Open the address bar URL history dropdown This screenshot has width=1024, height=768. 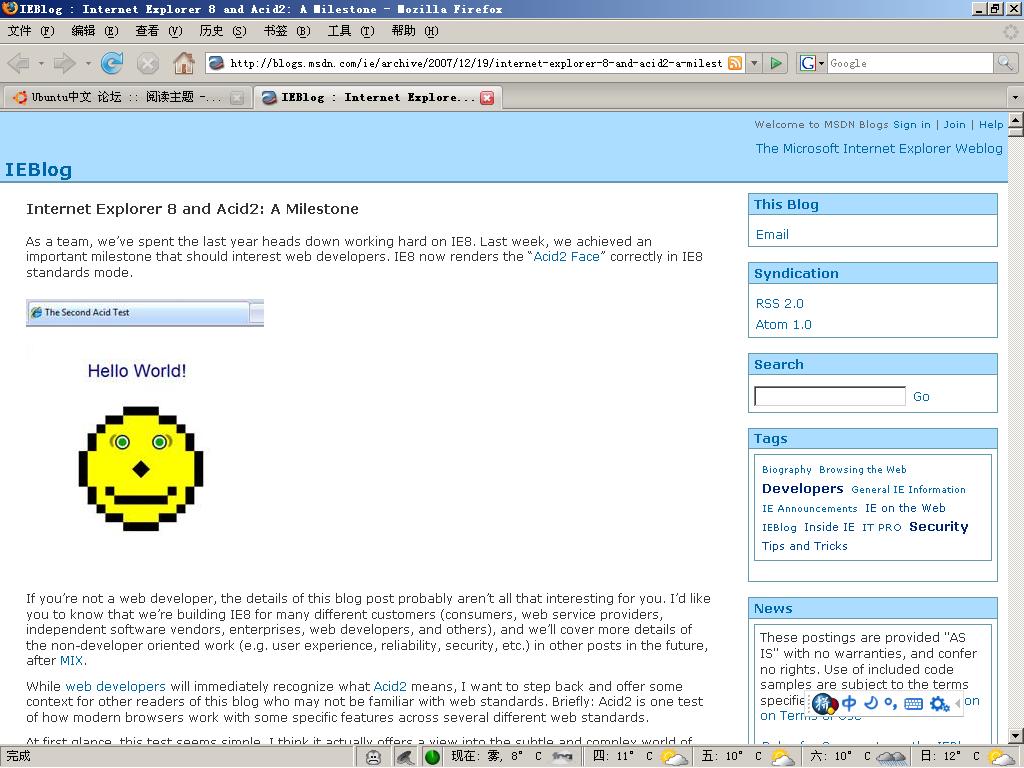coord(754,63)
